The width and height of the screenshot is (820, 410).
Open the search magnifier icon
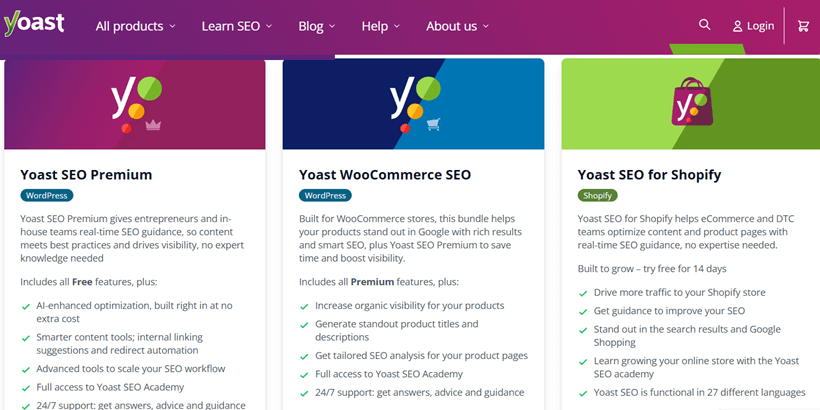[705, 25]
